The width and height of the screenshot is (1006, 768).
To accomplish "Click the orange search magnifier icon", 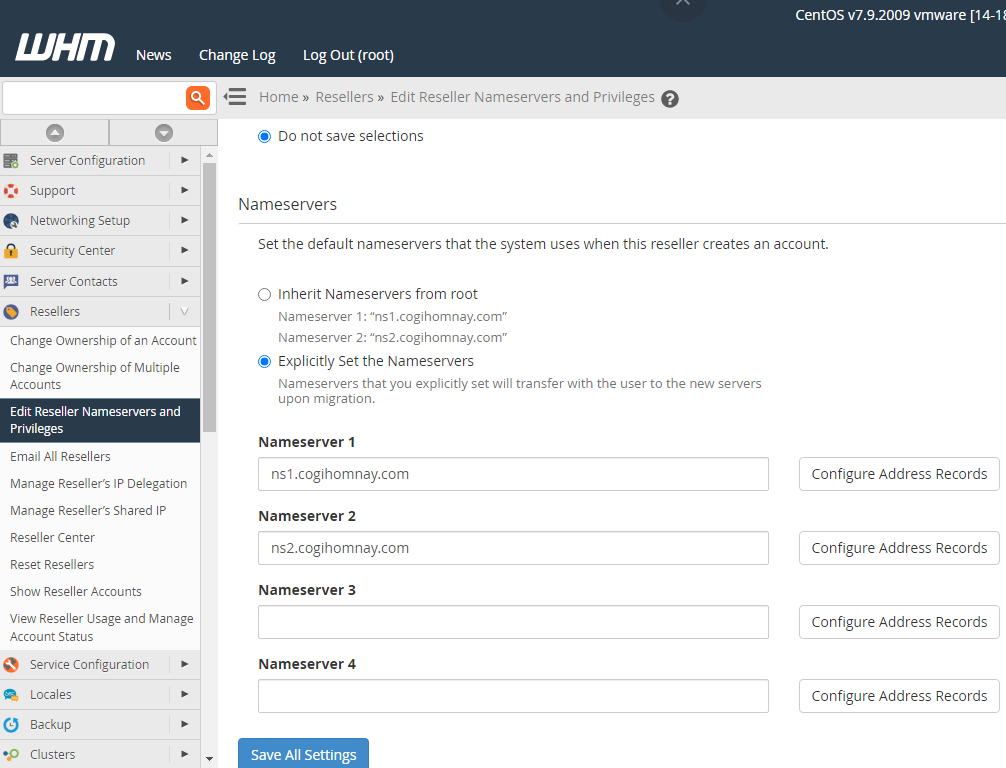I will [198, 97].
